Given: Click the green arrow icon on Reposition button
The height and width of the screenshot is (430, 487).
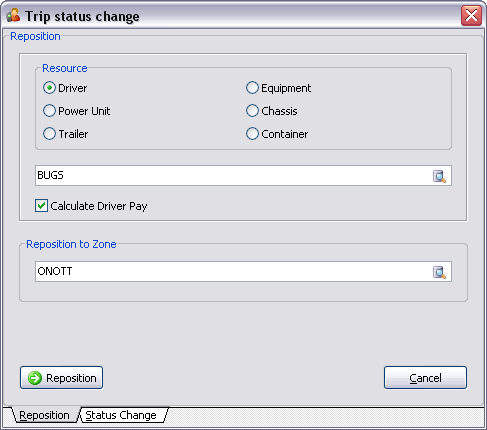Looking at the screenshot, I should click(35, 378).
